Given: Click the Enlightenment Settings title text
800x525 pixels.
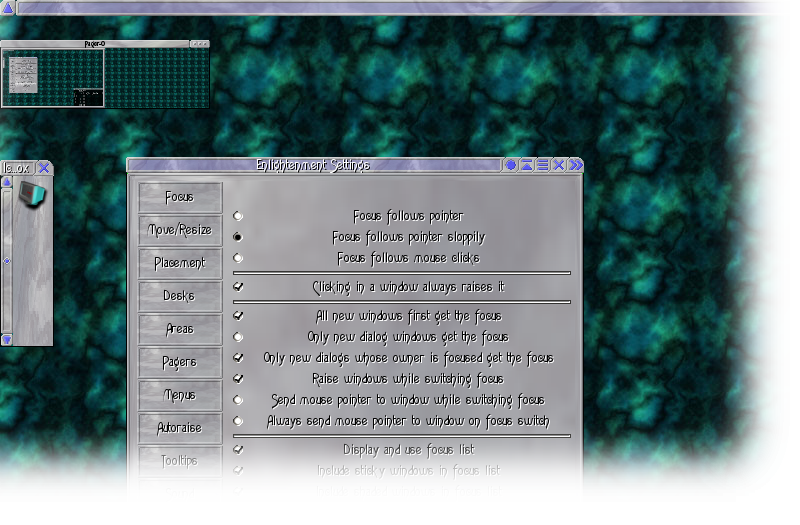Looking at the screenshot, I should (x=313, y=165).
